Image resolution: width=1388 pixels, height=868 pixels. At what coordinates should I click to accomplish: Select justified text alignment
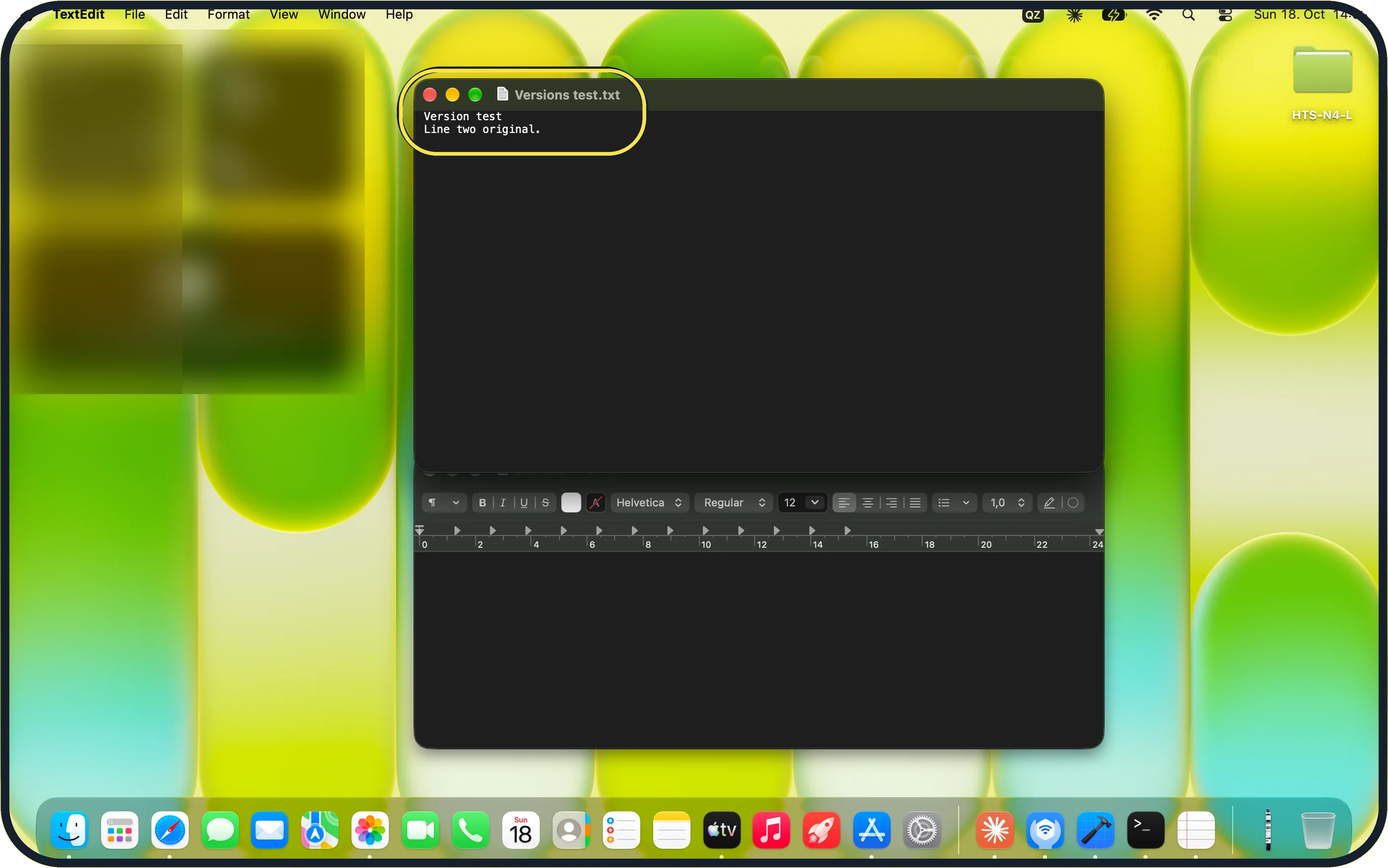pos(915,503)
